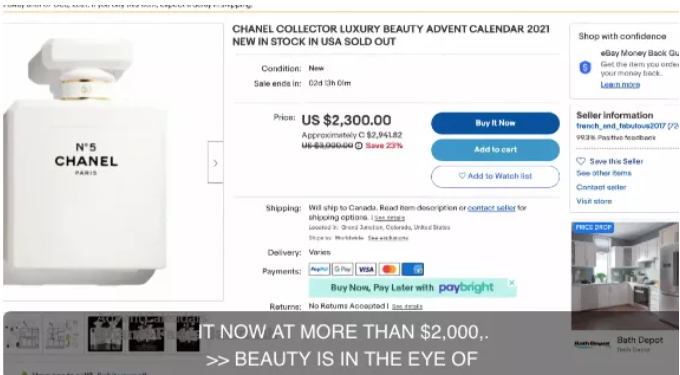Open See other items link
Image resolution: width=680 pixels, height=375 pixels.
coord(604,173)
